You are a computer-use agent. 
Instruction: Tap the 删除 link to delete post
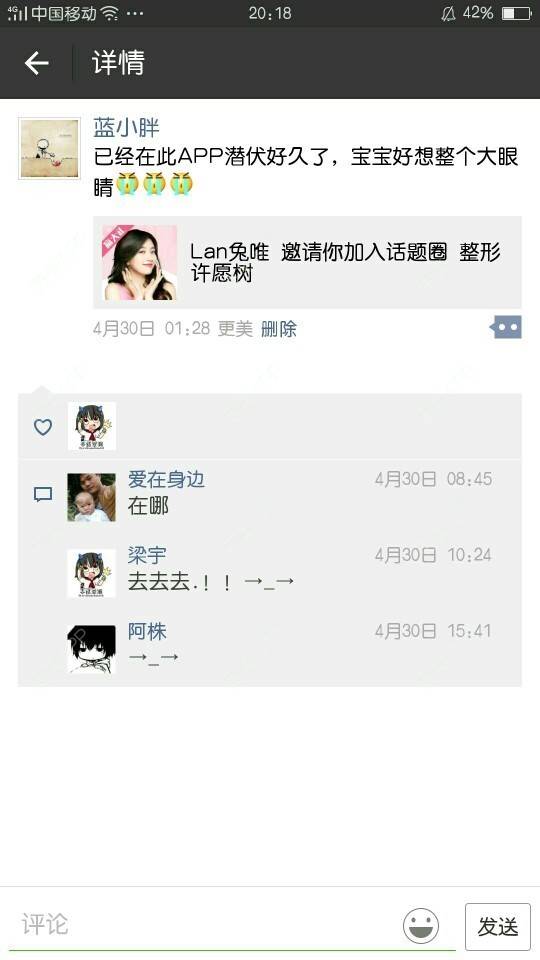point(279,329)
